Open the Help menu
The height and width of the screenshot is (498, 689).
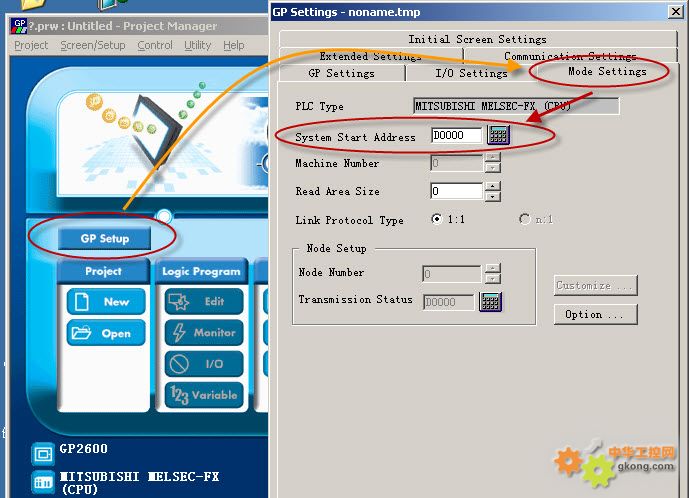[x=233, y=45]
